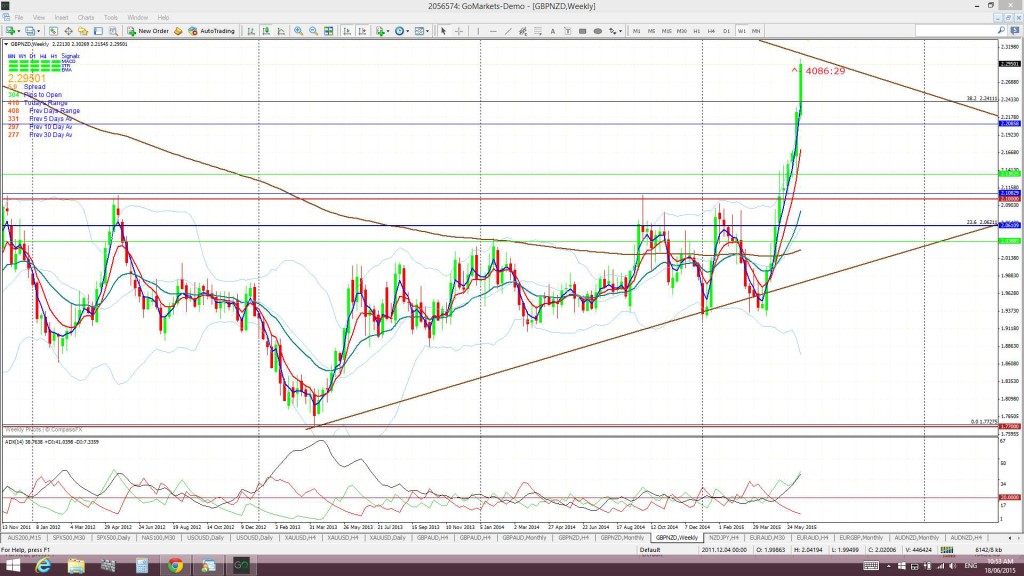The height and width of the screenshot is (576, 1024).
Task: Expand the Indicators list dropdown arrow
Action: [388, 31]
